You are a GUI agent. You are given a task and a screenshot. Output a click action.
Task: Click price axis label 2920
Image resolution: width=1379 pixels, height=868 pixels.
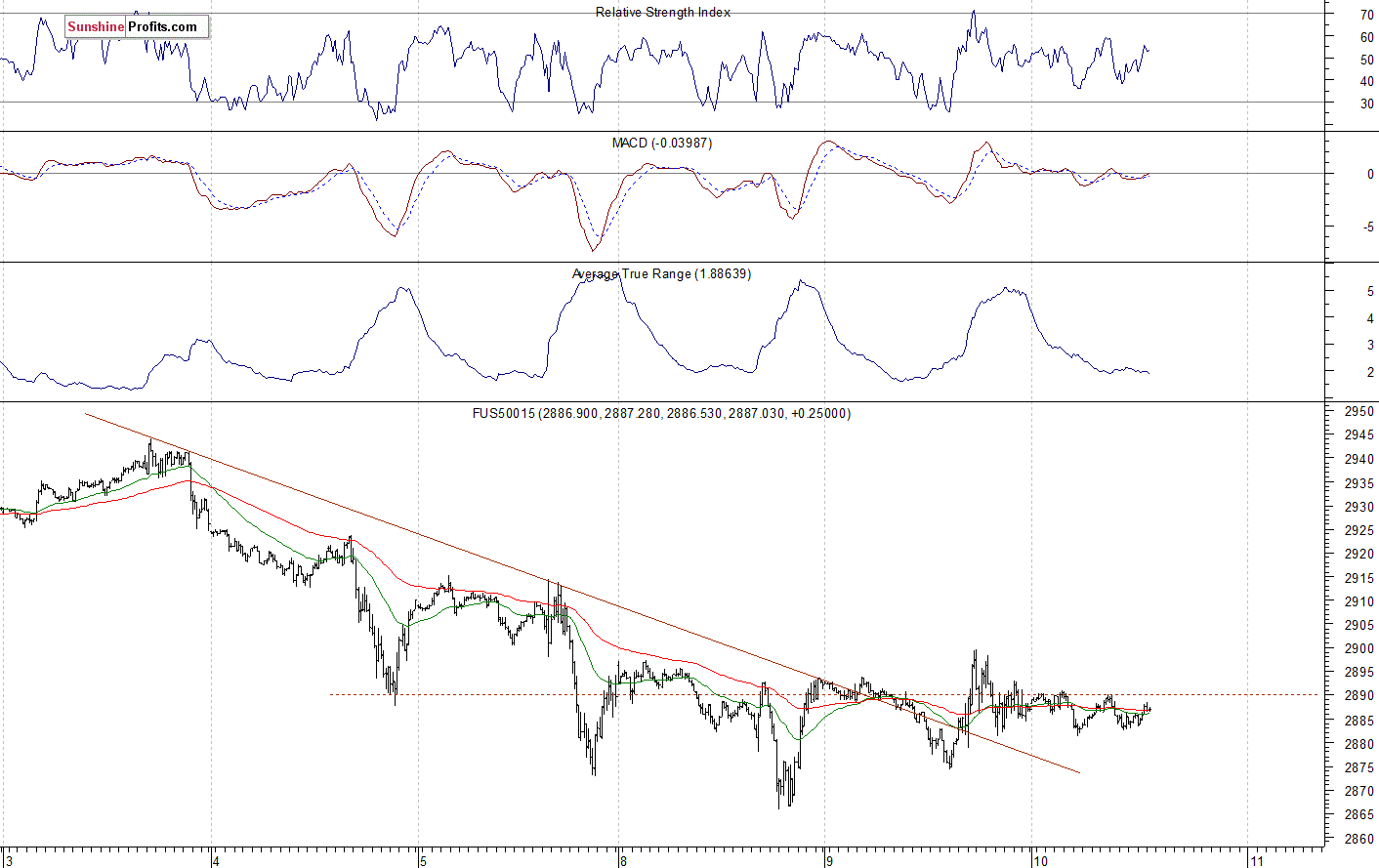click(1359, 555)
